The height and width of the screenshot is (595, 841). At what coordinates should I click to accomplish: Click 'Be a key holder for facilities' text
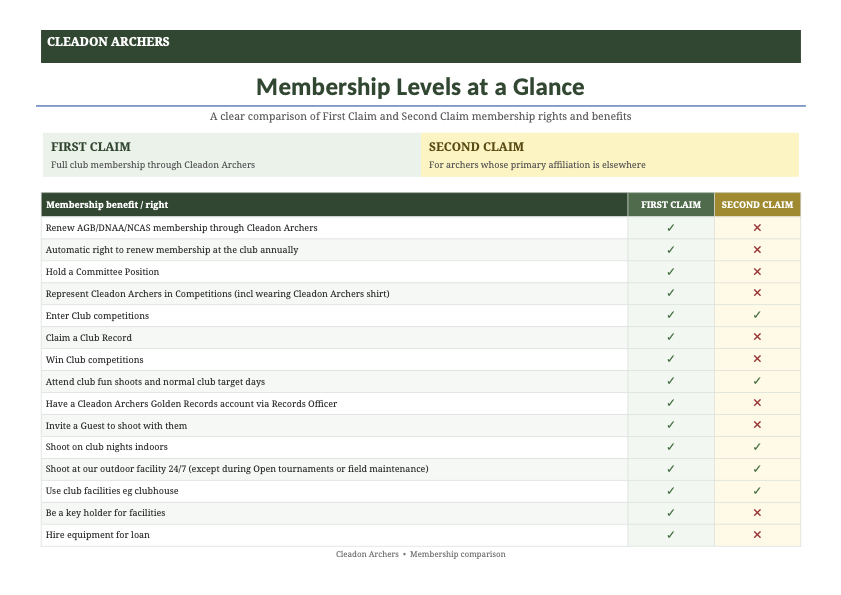[105, 512]
